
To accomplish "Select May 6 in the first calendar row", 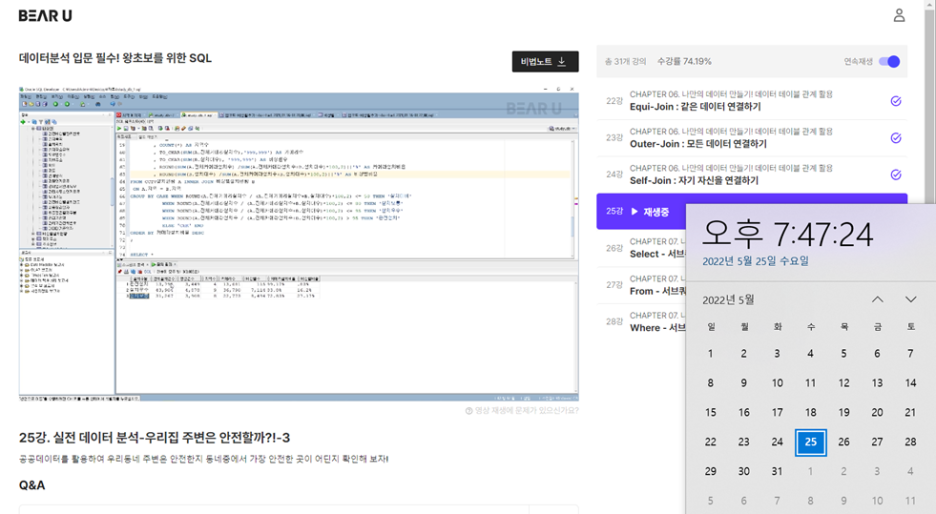I will [x=878, y=353].
